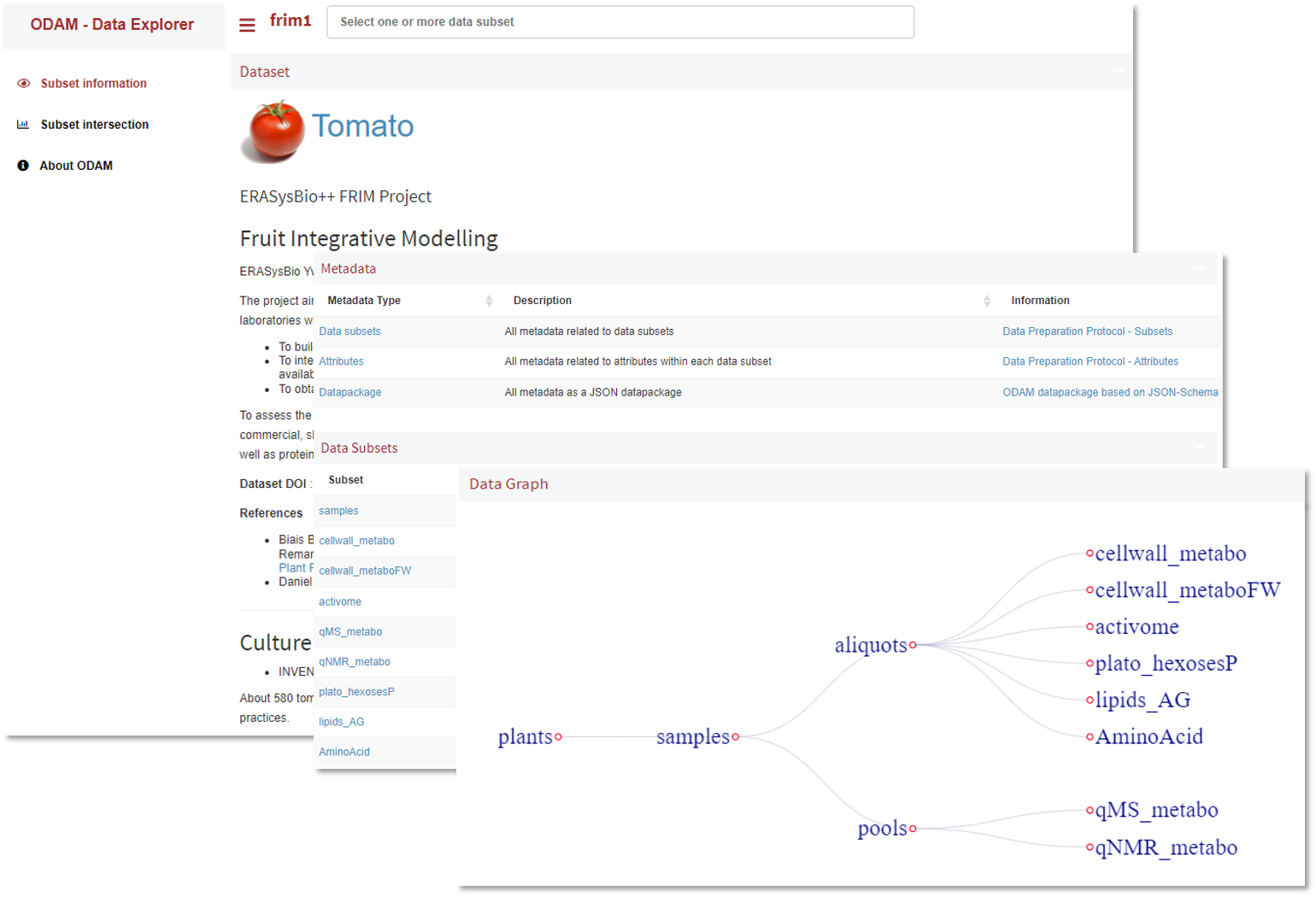This screenshot has height=897, width=1316.
Task: Click the chart icon beside Subset intersection
Action: tap(23, 124)
